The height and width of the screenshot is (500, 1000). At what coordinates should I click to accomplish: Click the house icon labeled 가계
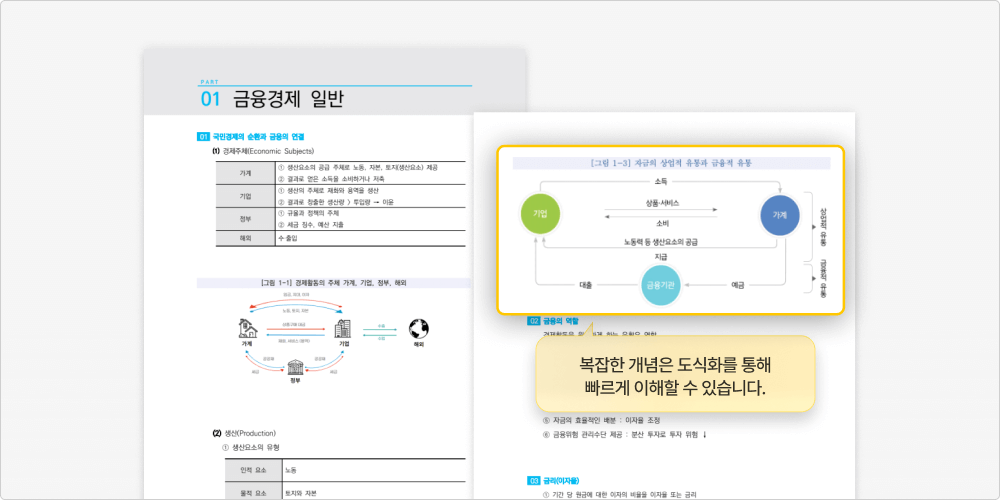pyautogui.click(x=245, y=329)
